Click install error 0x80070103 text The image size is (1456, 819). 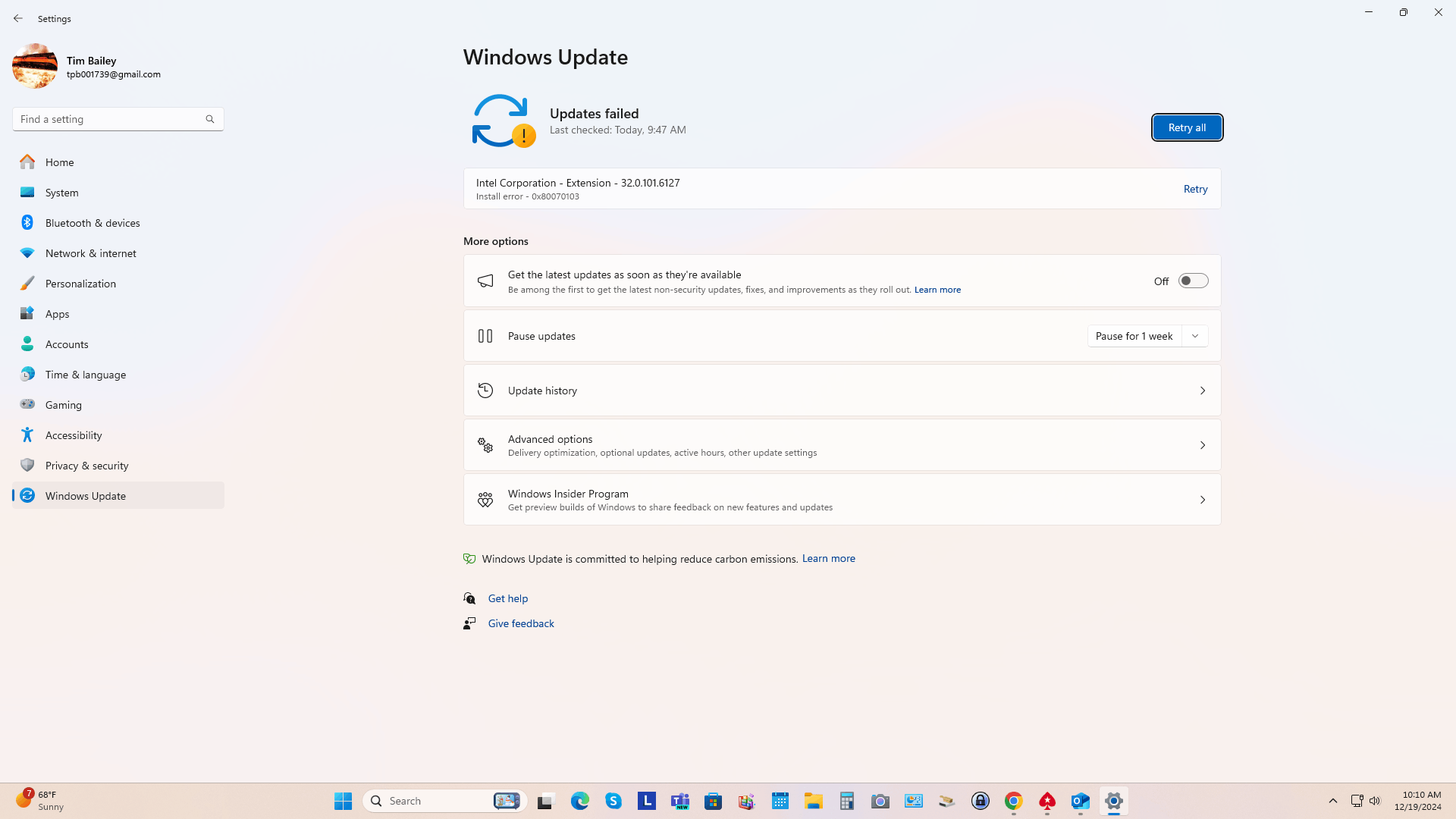(x=528, y=196)
